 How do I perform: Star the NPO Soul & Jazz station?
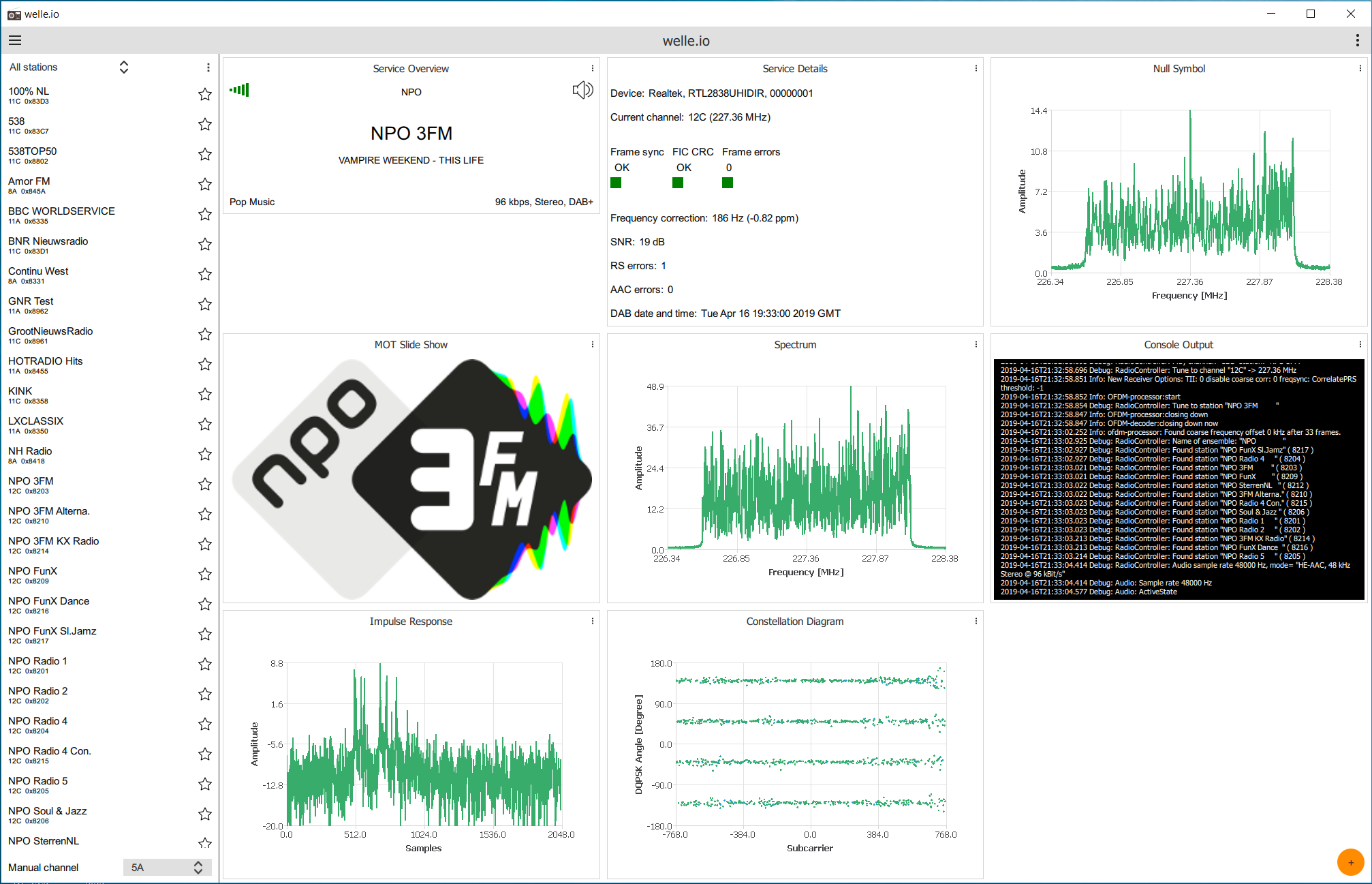point(205,814)
